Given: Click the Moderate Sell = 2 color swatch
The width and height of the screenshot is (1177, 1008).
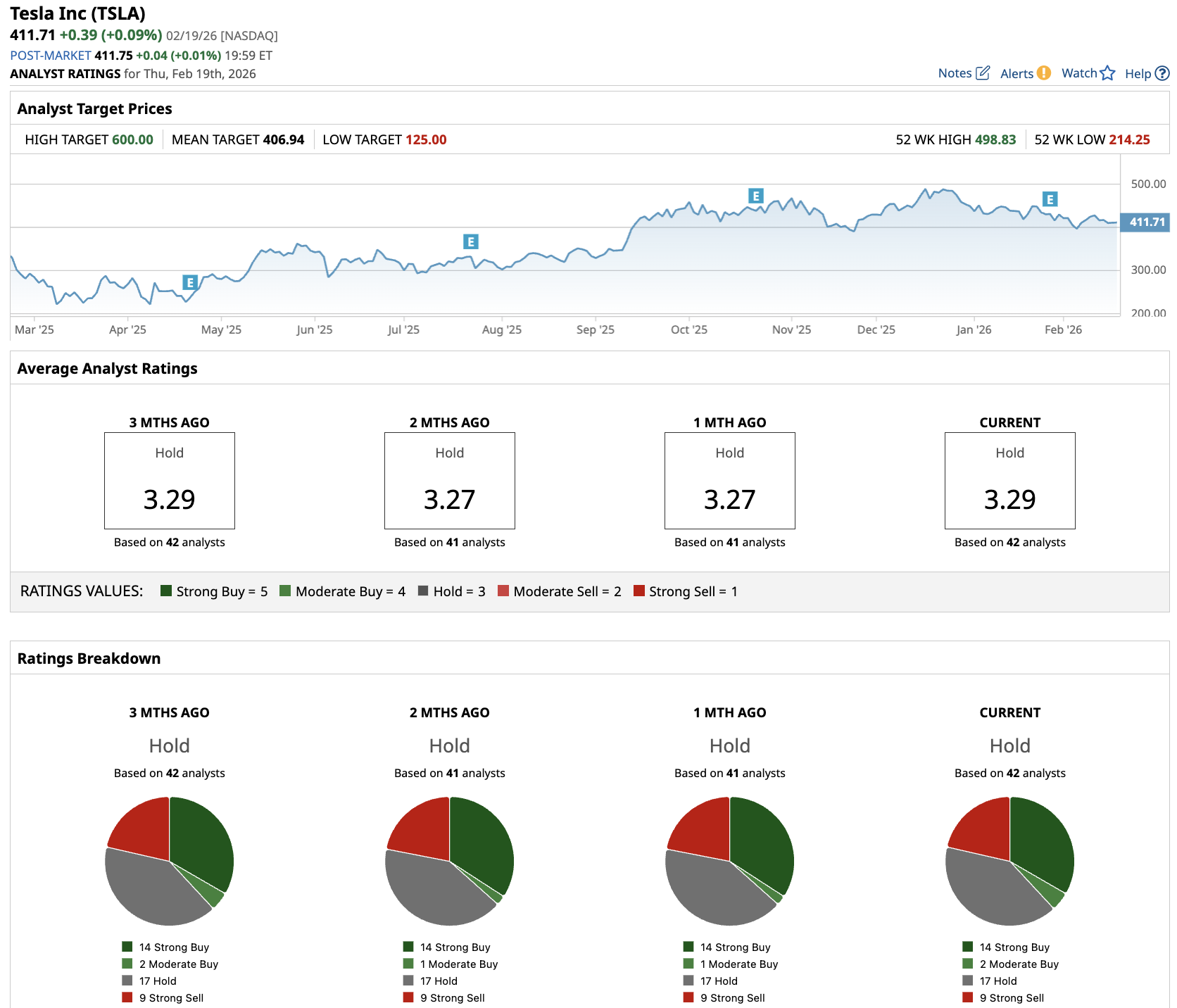Looking at the screenshot, I should [x=503, y=591].
